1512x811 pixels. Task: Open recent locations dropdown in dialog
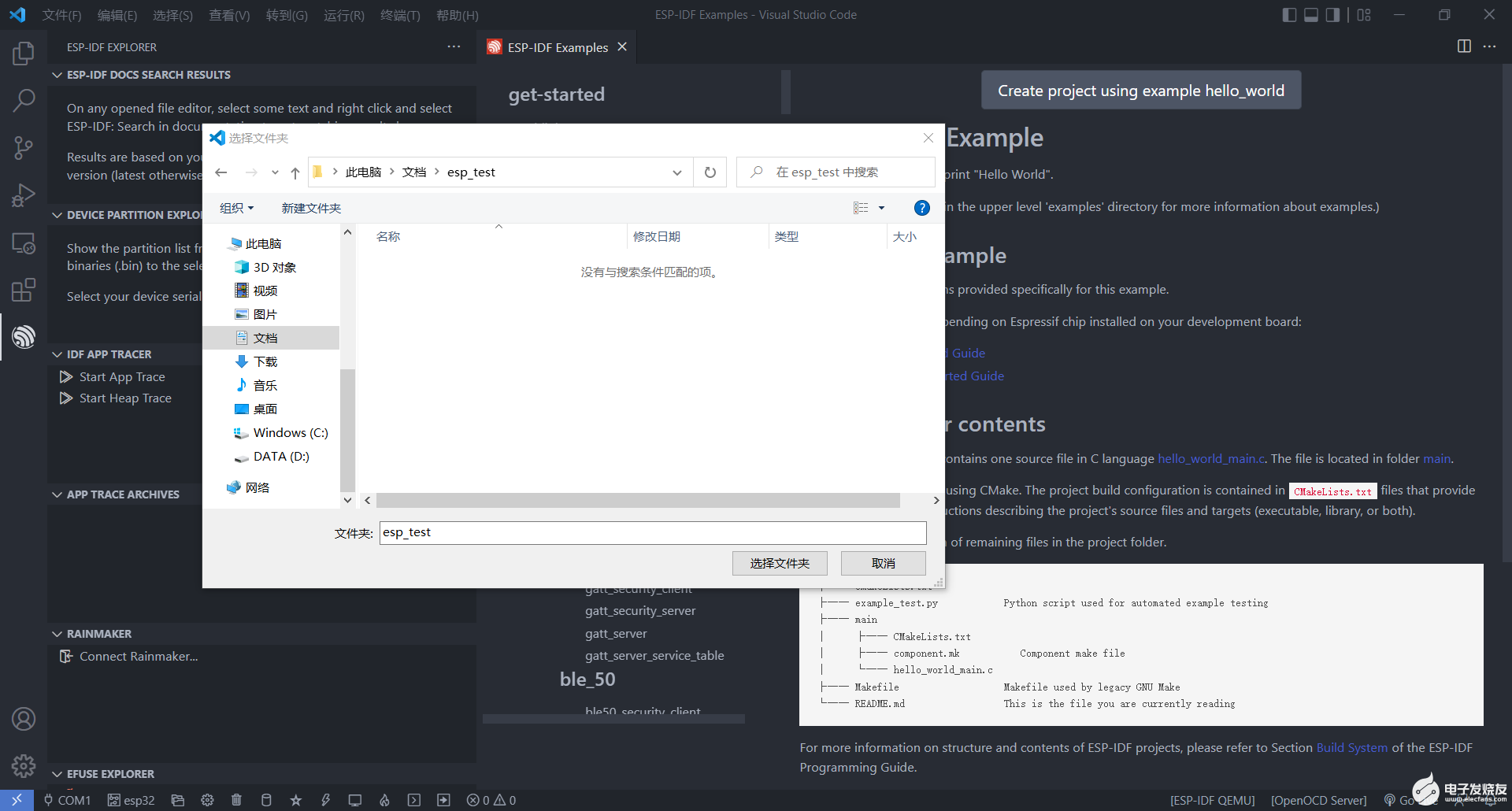point(275,172)
